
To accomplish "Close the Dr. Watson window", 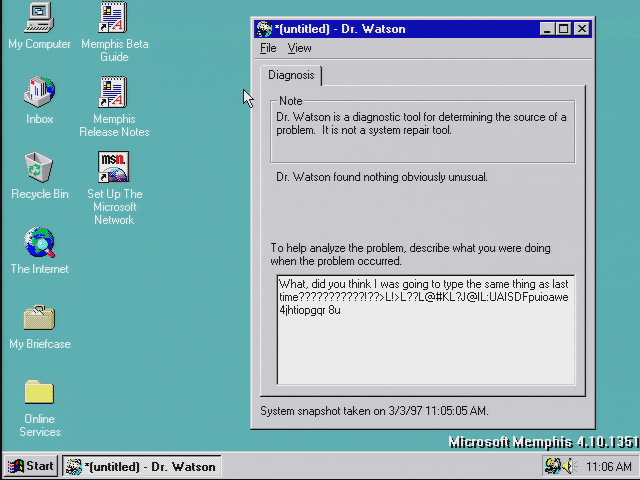I will 582,29.
